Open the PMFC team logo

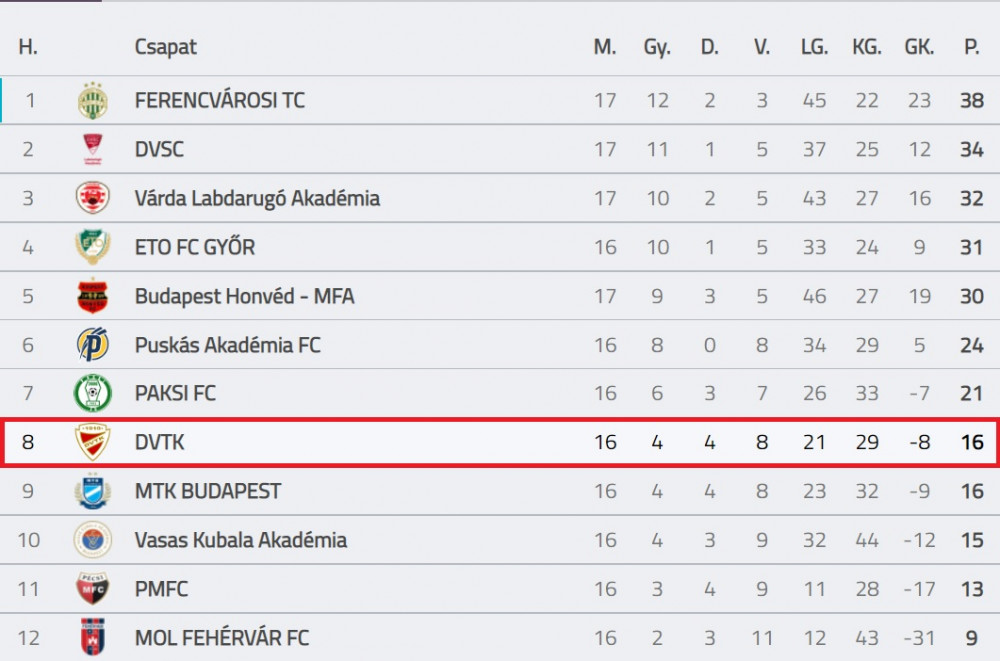click(x=92, y=589)
